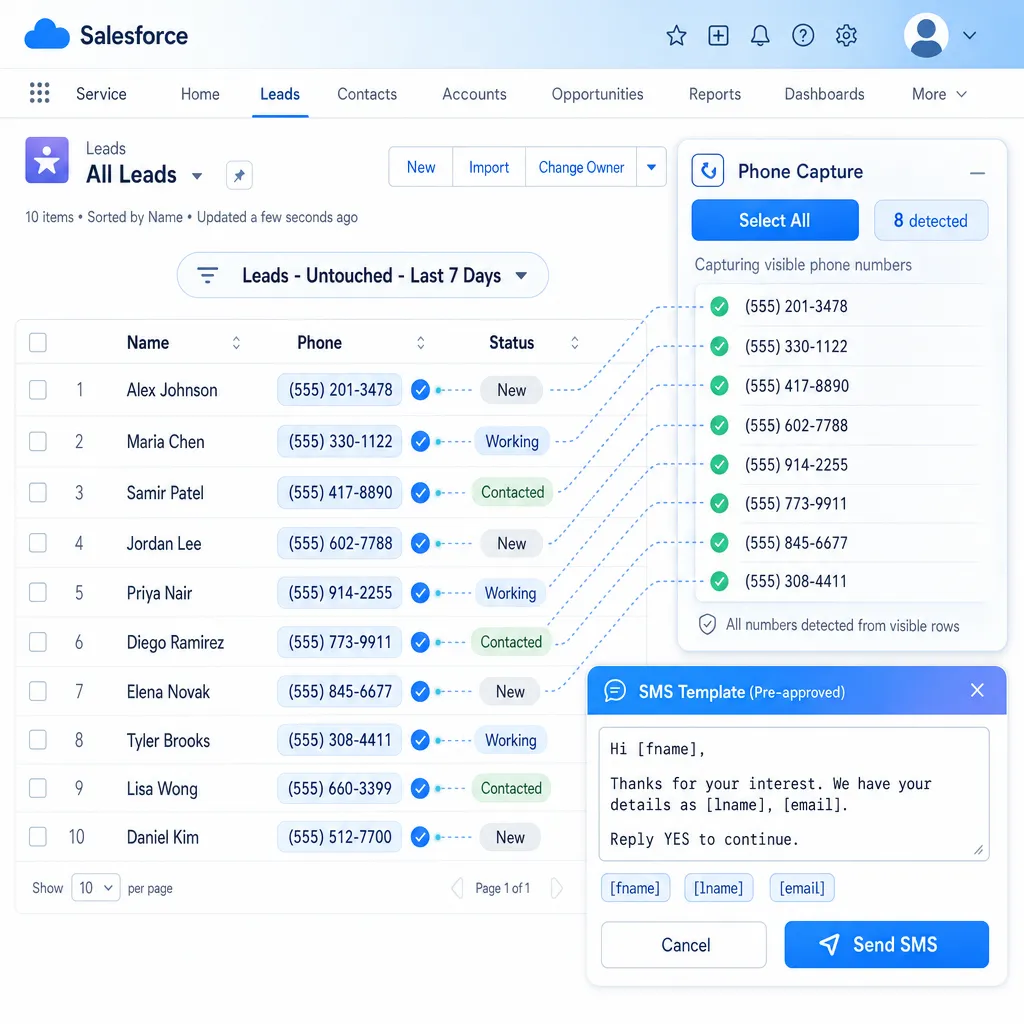Screen dimensions: 1024x1024
Task: Click the SMS Template chat bubble icon
Action: click(615, 690)
